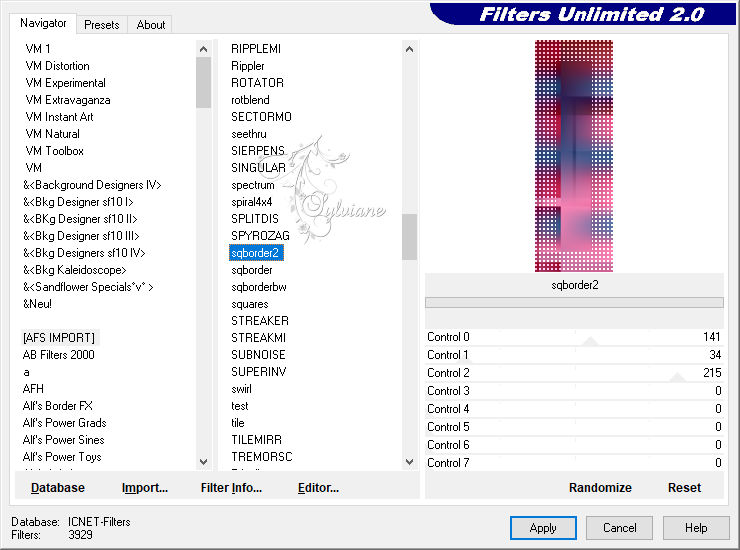Screen dimensions: 740x550
Task: Select the Navigator tab
Action: [x=43, y=23]
